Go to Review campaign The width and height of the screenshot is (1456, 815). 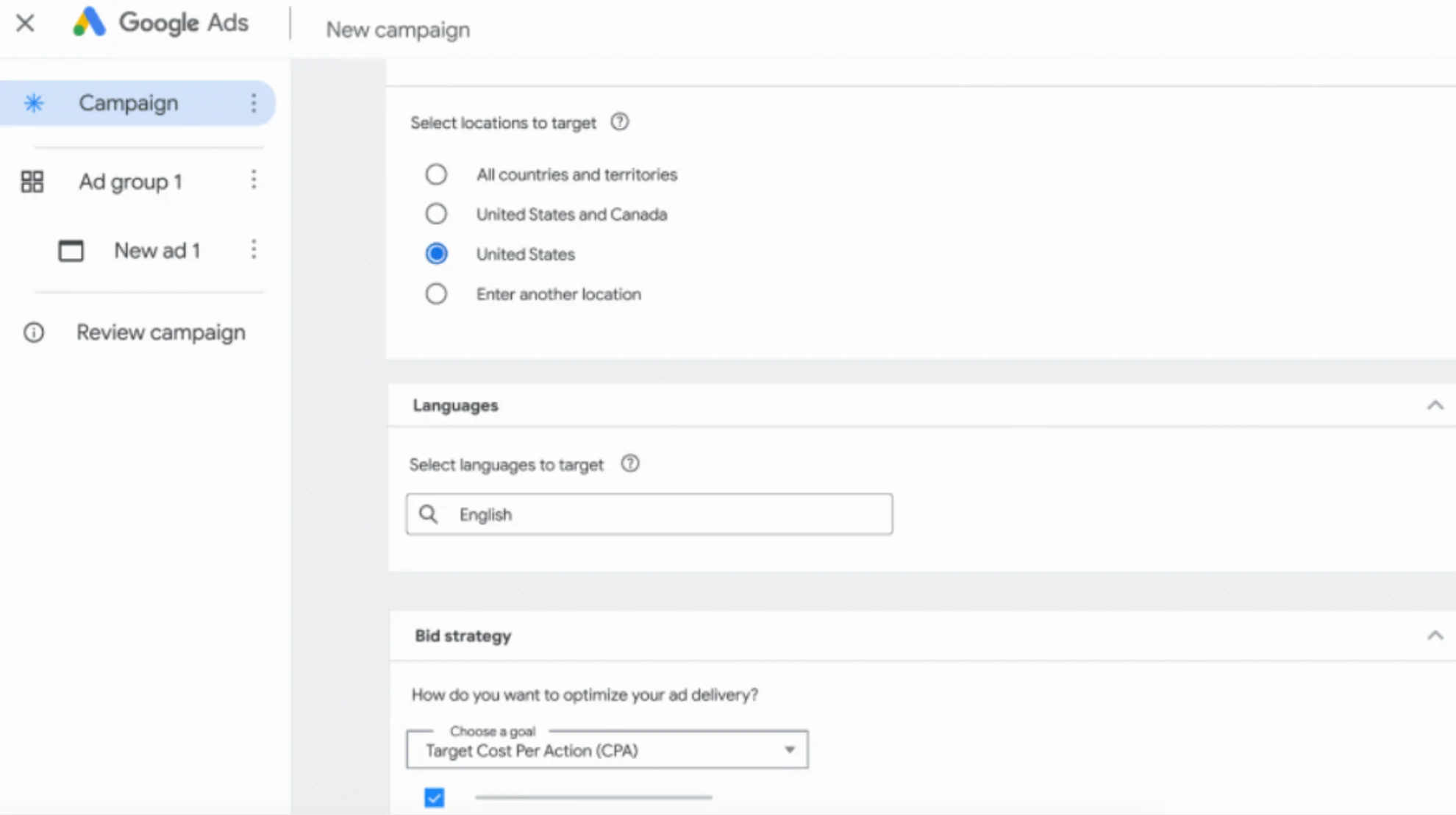point(161,332)
